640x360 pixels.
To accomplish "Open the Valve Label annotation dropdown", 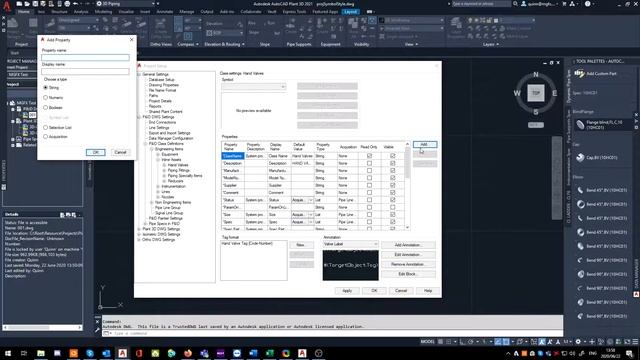I will point(351,244).
